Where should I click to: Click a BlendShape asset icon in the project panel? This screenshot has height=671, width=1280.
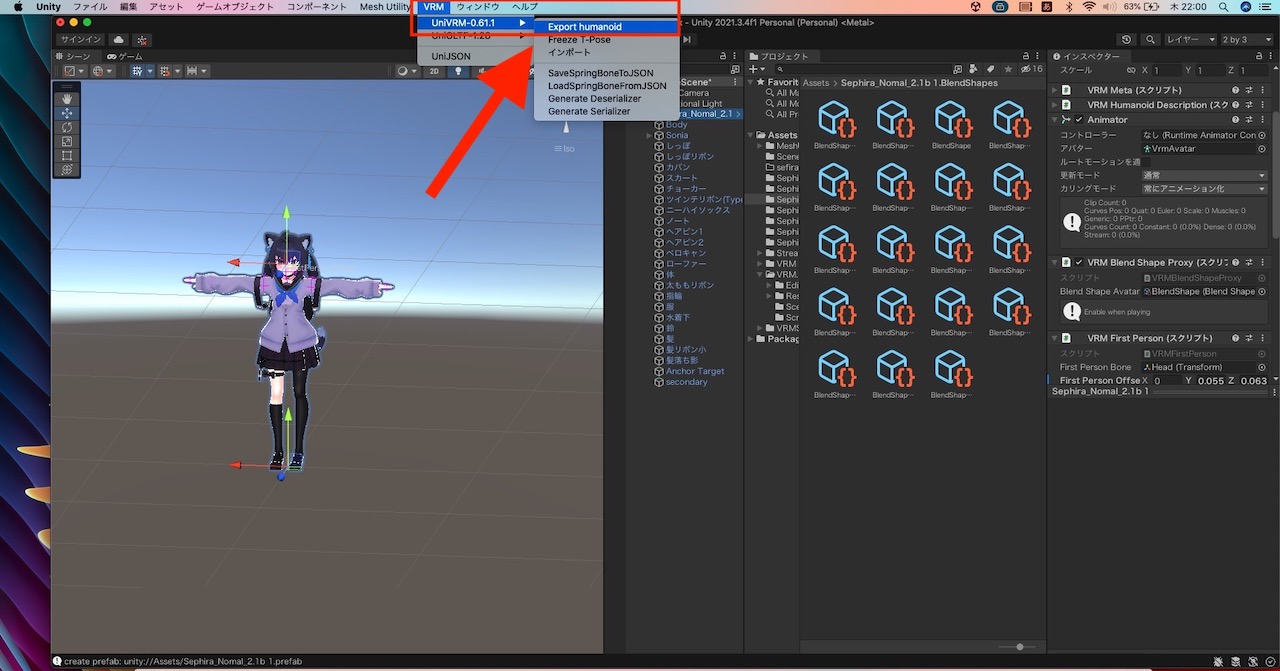coord(835,118)
